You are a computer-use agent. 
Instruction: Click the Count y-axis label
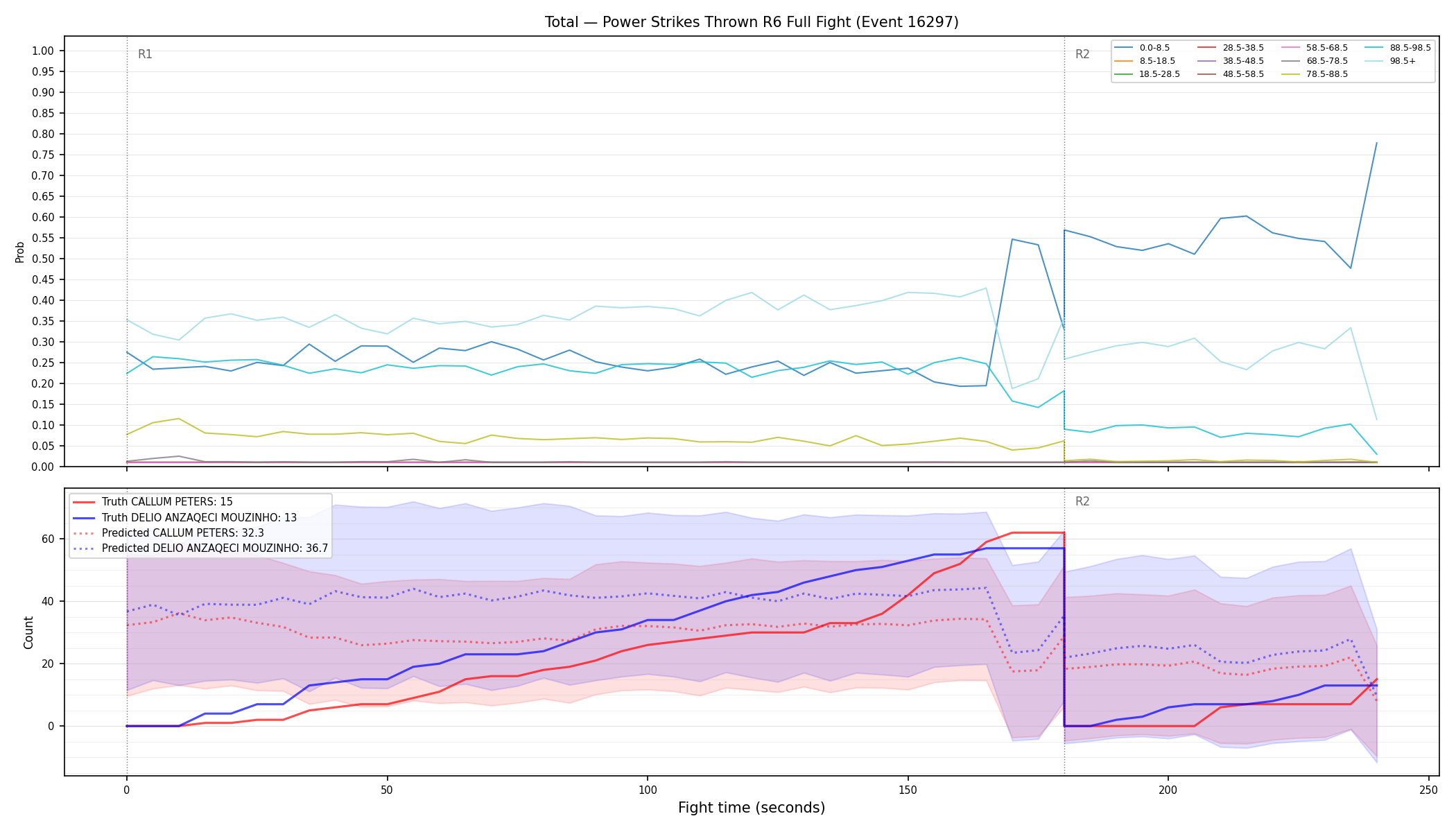click(28, 632)
